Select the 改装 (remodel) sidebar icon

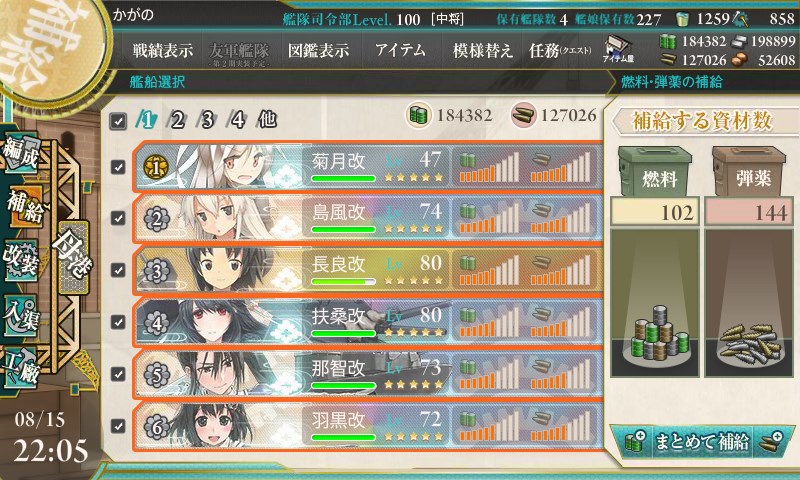pyautogui.click(x=20, y=260)
